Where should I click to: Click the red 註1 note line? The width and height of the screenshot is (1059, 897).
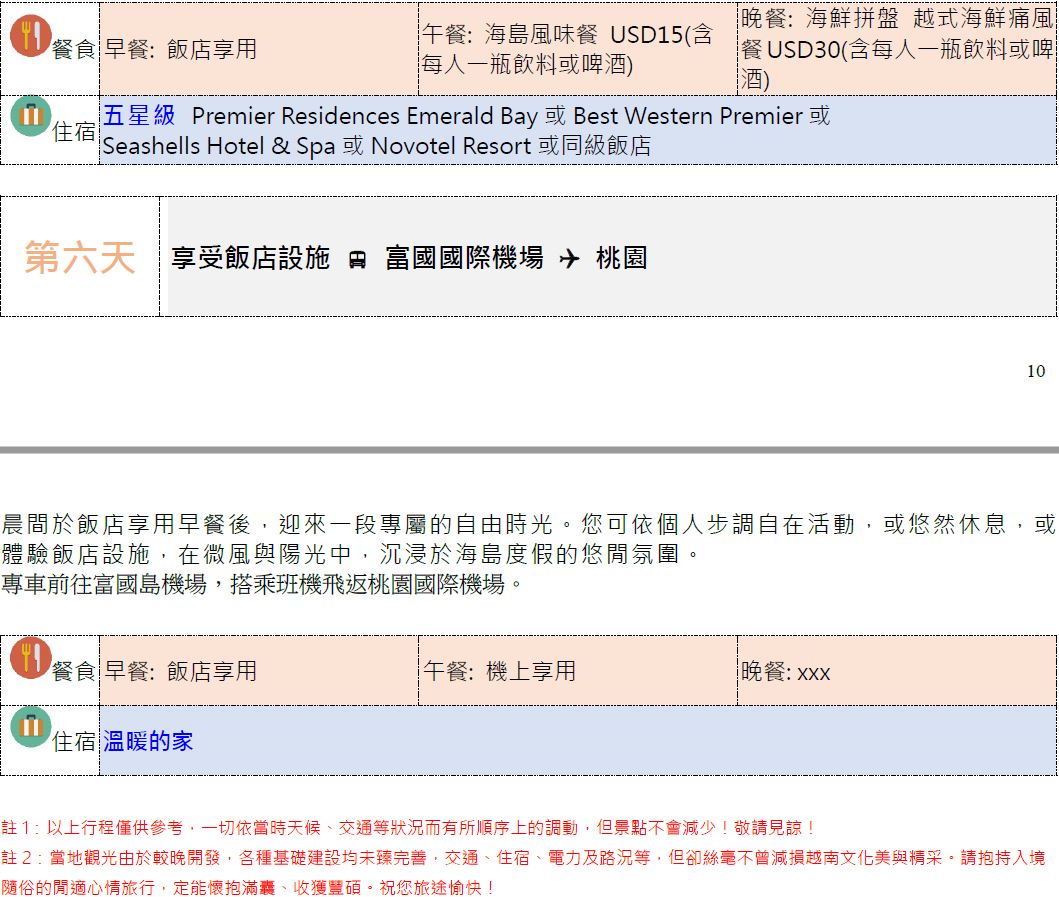[x=408, y=828]
